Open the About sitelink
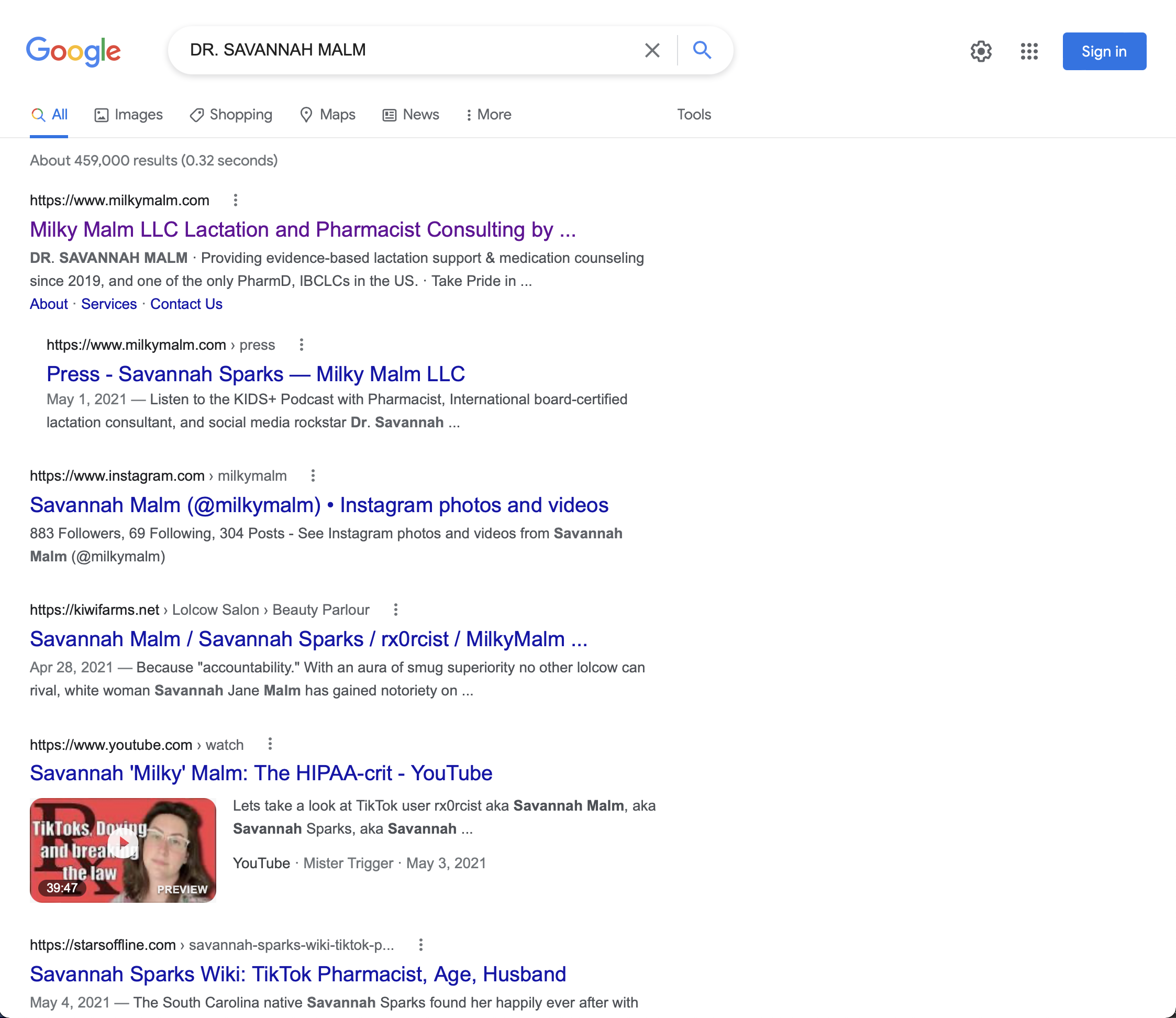This screenshot has width=1176, height=1018. [49, 304]
